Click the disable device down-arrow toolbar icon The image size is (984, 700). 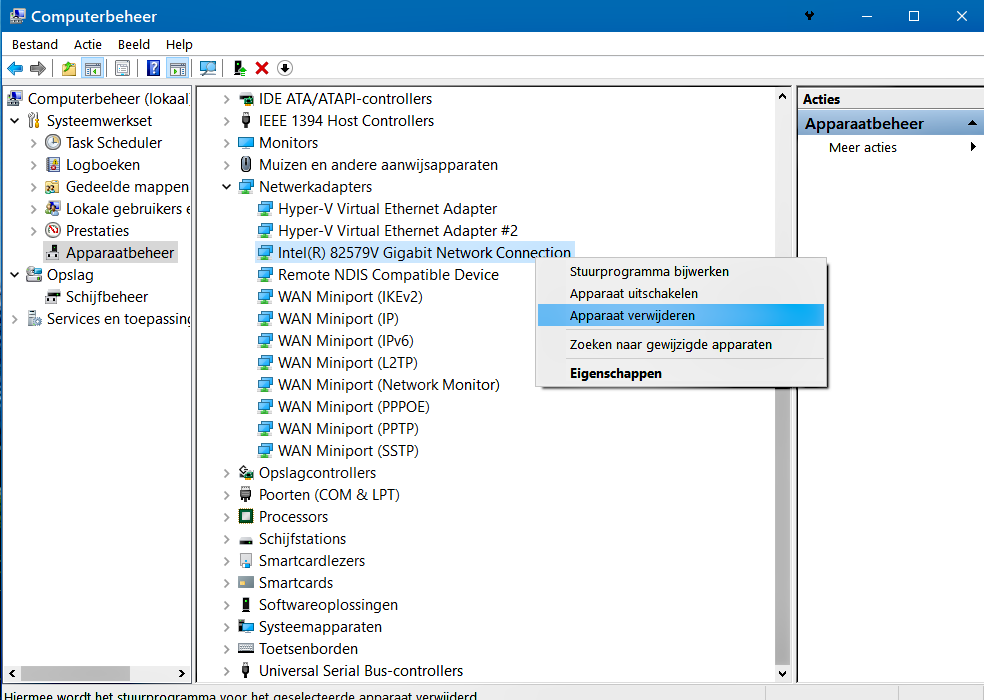tap(285, 68)
